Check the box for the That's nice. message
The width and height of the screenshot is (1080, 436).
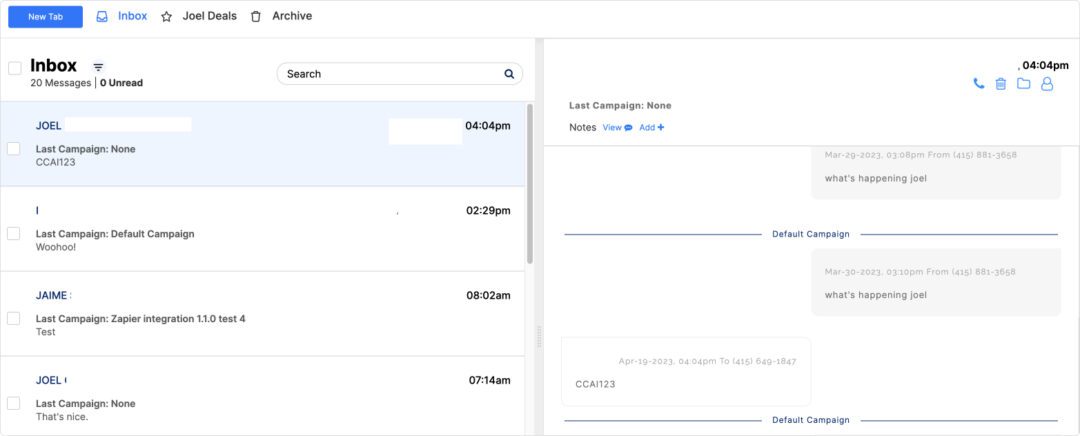pyautogui.click(x=14, y=403)
